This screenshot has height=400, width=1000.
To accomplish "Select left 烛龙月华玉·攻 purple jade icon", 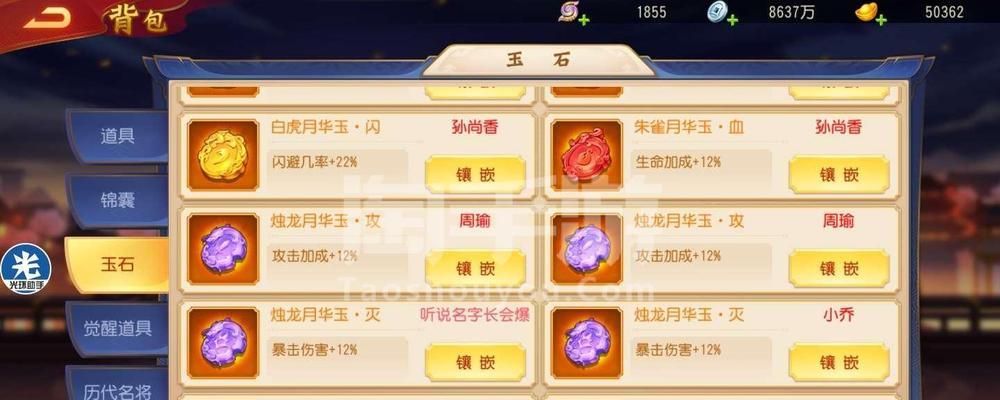I will [x=223, y=249].
